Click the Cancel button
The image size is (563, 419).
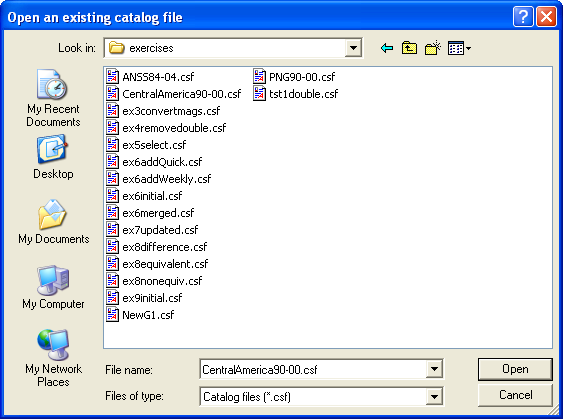point(515,395)
